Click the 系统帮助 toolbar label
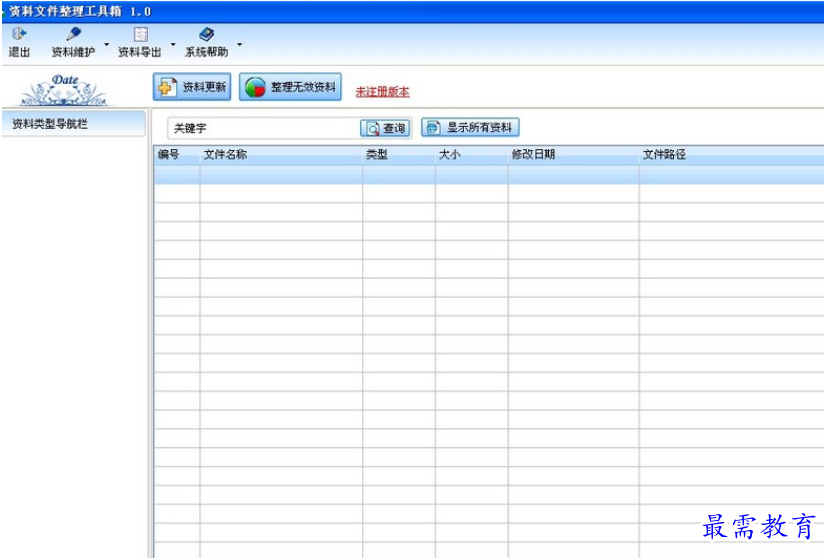The width and height of the screenshot is (824, 558). 207,52
